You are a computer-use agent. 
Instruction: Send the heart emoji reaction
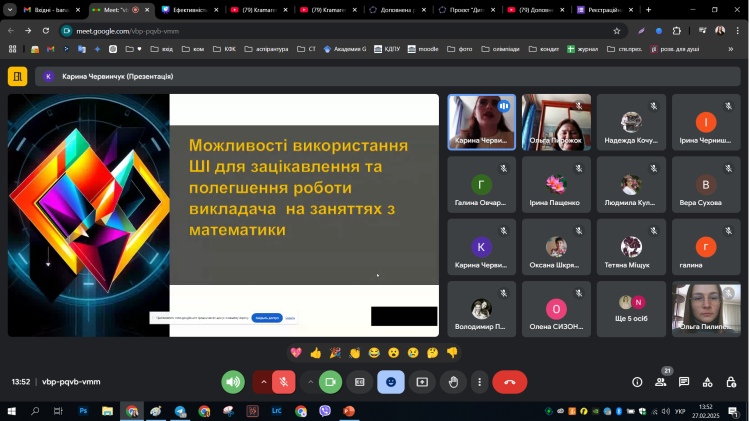pyautogui.click(x=296, y=352)
